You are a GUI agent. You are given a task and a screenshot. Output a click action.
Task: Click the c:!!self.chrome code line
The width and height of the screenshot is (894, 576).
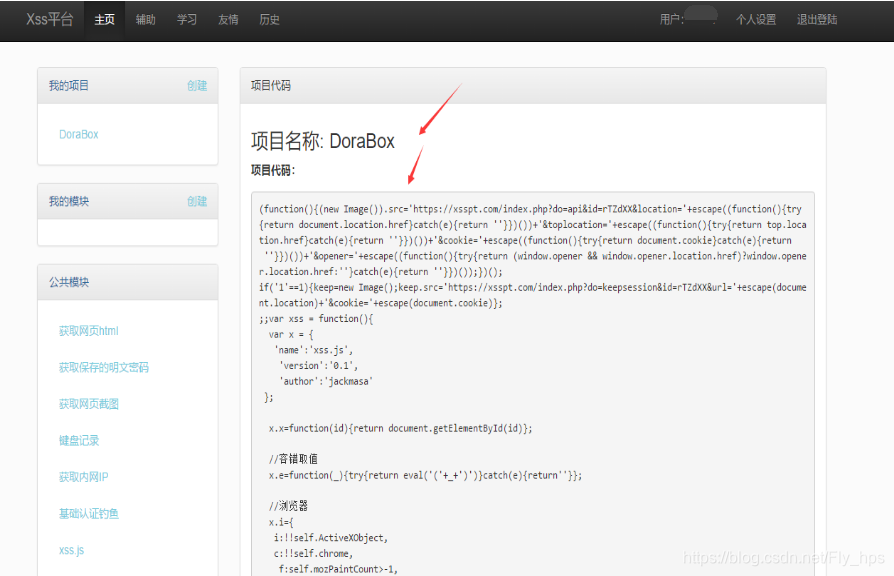pyautogui.click(x=313, y=553)
